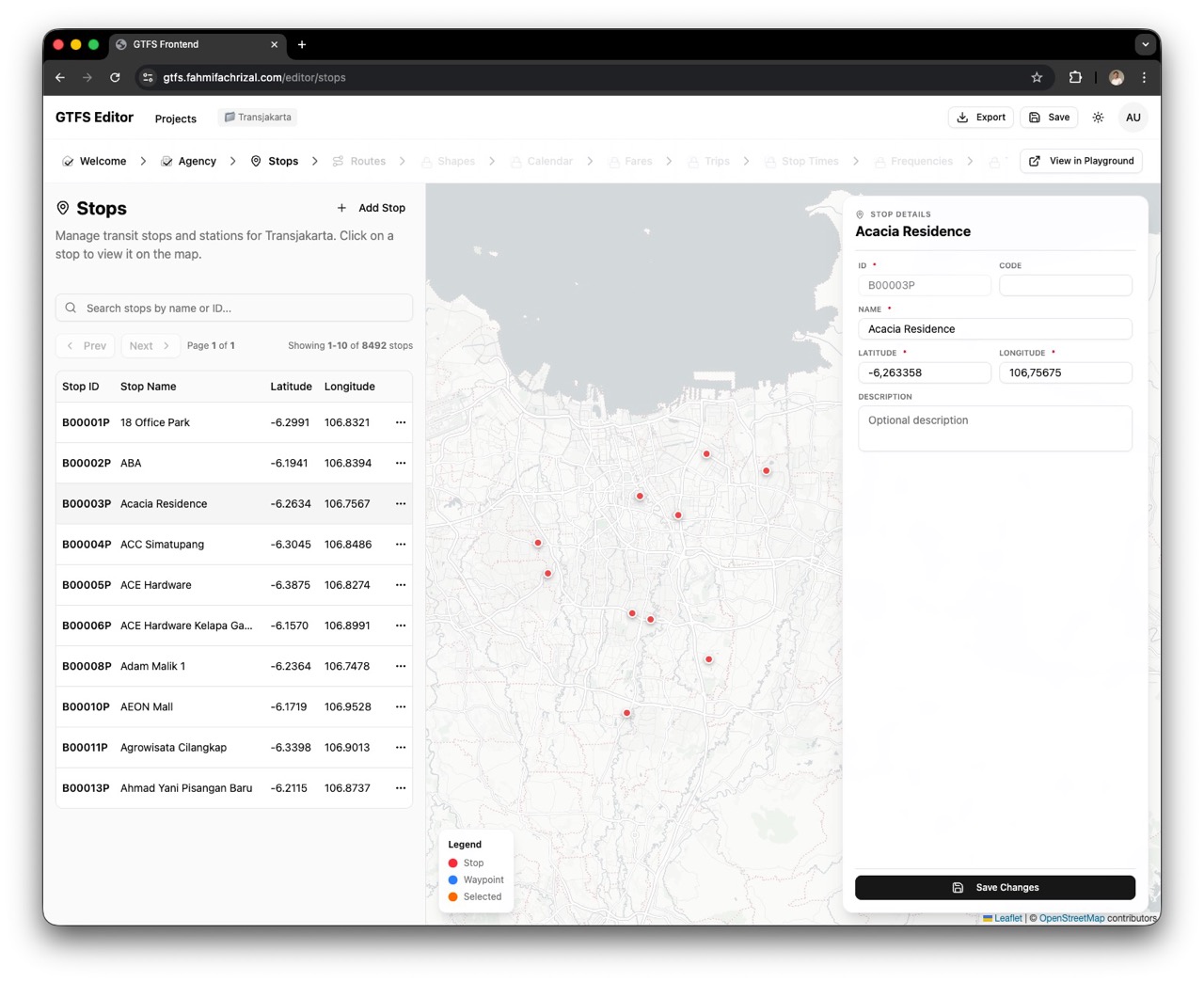Click the Export download button

pos(980,118)
